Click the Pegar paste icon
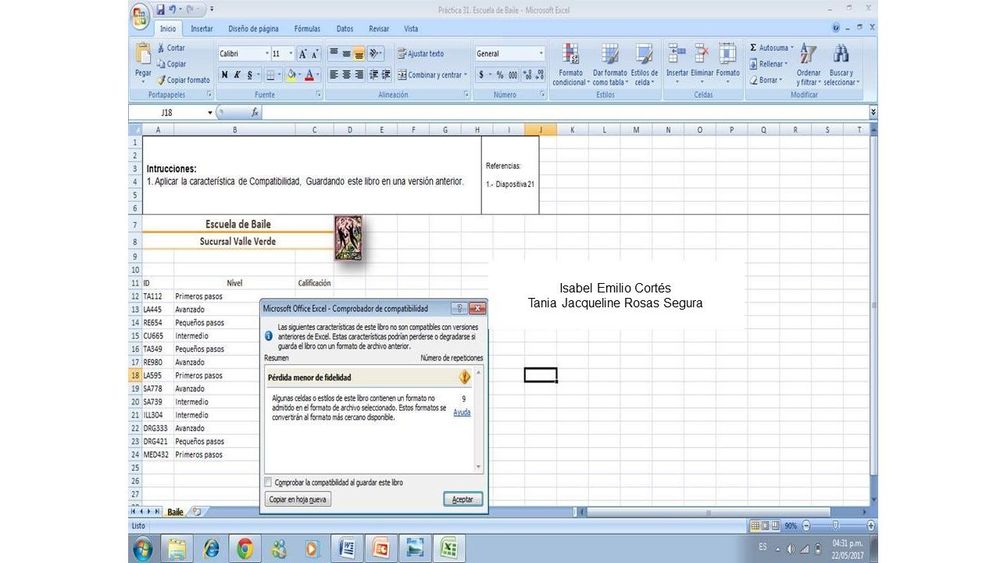Viewport: 1000px width, 563px height. pyautogui.click(x=143, y=55)
